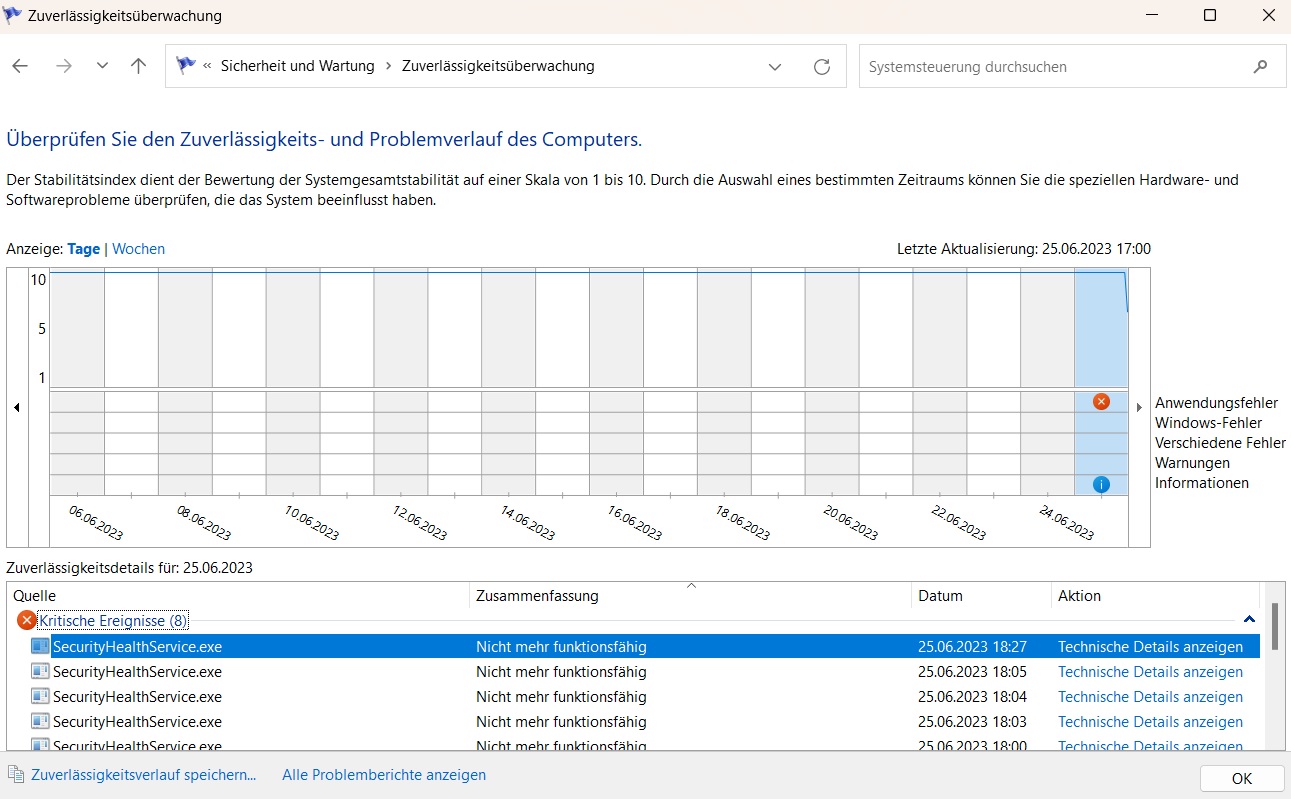
Task: Click Anwendungsfehler row label
Action: (x=1216, y=403)
